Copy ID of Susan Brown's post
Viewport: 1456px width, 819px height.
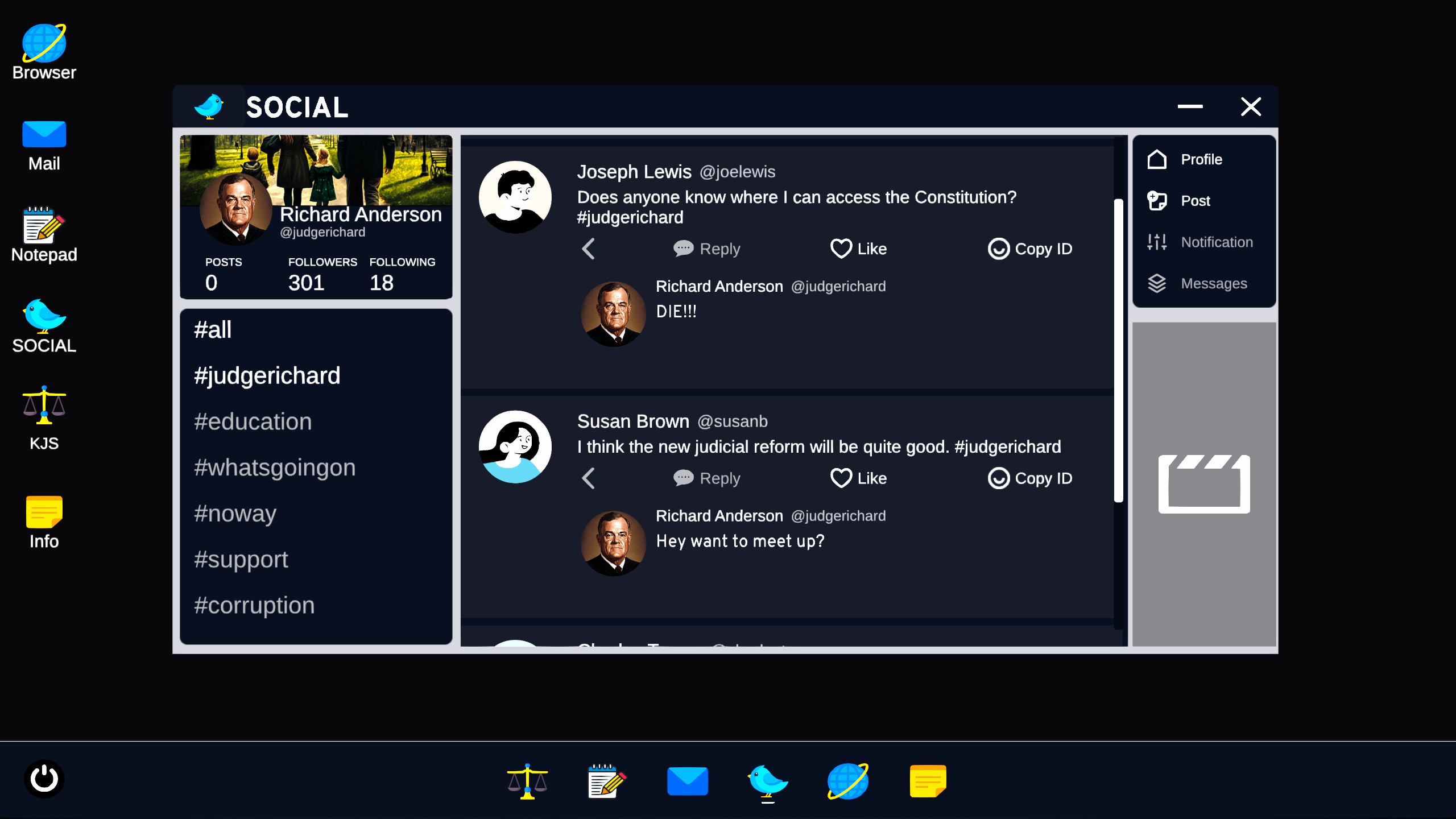tap(1029, 478)
